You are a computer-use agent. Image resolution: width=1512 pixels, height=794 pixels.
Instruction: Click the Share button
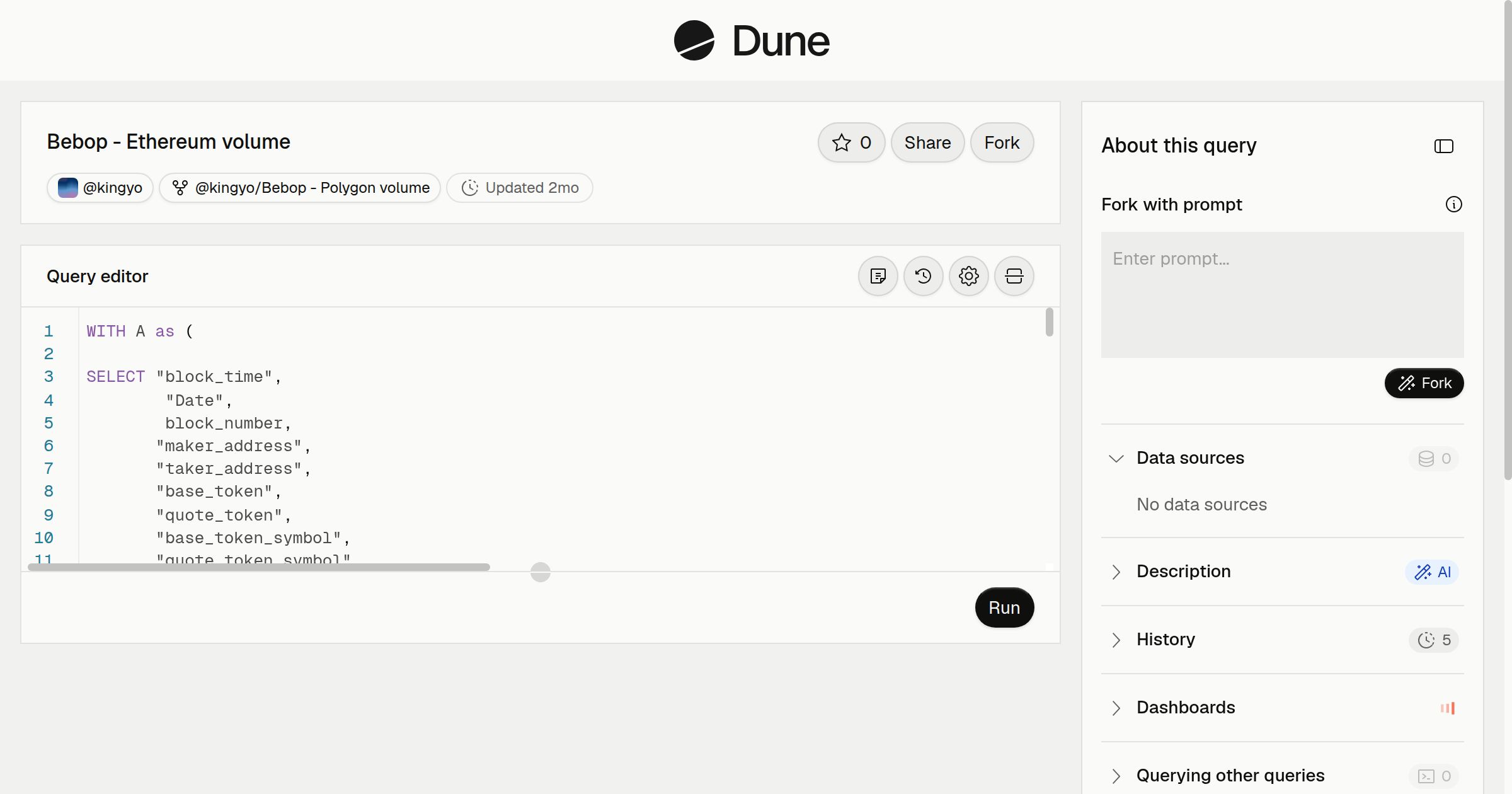[x=928, y=142]
